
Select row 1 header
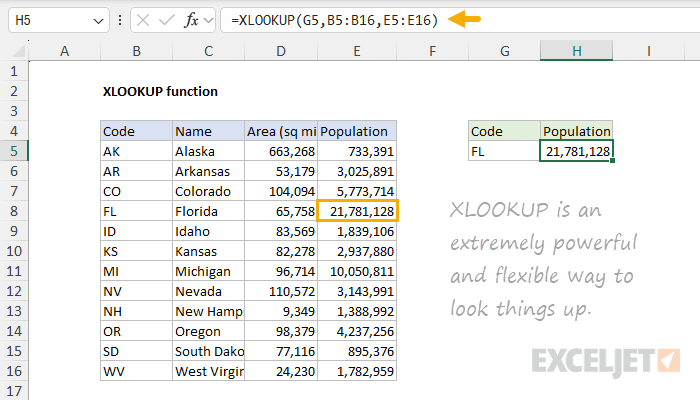coord(14,71)
